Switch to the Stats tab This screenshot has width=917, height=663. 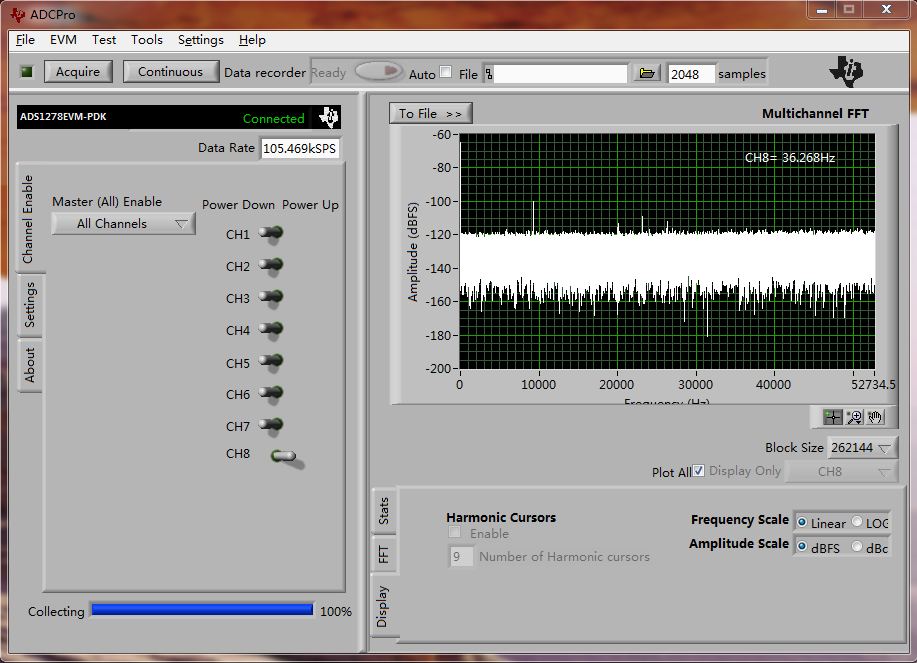point(383,510)
